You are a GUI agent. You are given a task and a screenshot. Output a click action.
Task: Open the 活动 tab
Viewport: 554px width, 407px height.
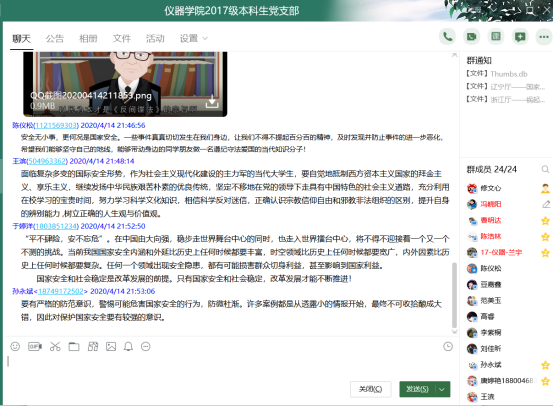pos(155,39)
